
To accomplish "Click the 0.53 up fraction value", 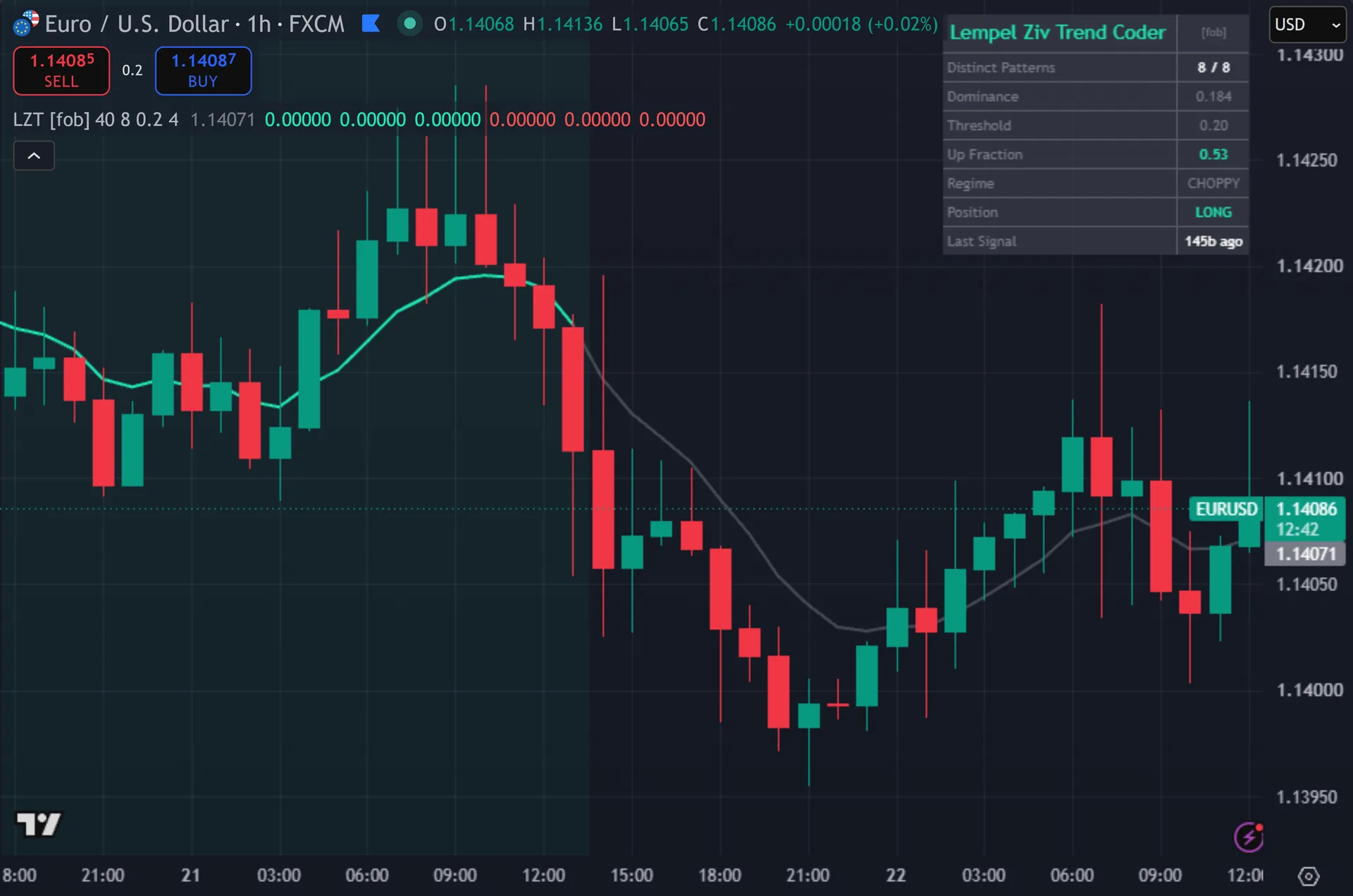I will (1213, 154).
